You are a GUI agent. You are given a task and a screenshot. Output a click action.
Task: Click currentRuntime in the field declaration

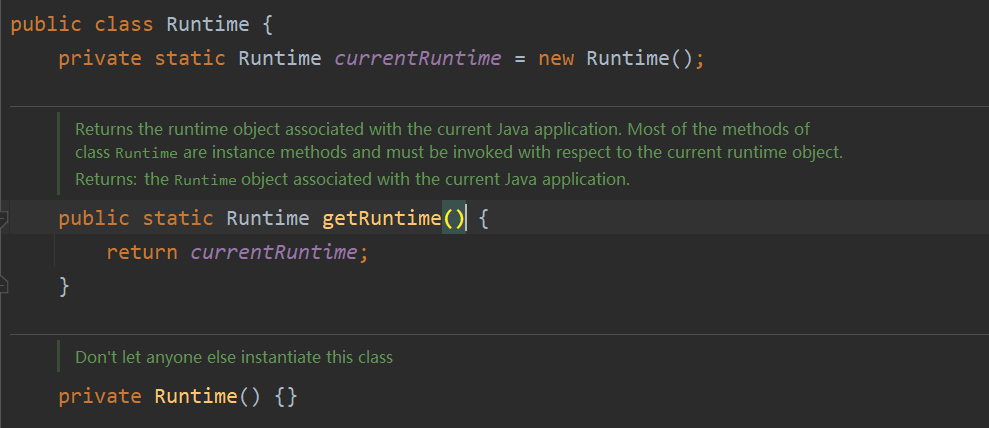pyautogui.click(x=418, y=59)
